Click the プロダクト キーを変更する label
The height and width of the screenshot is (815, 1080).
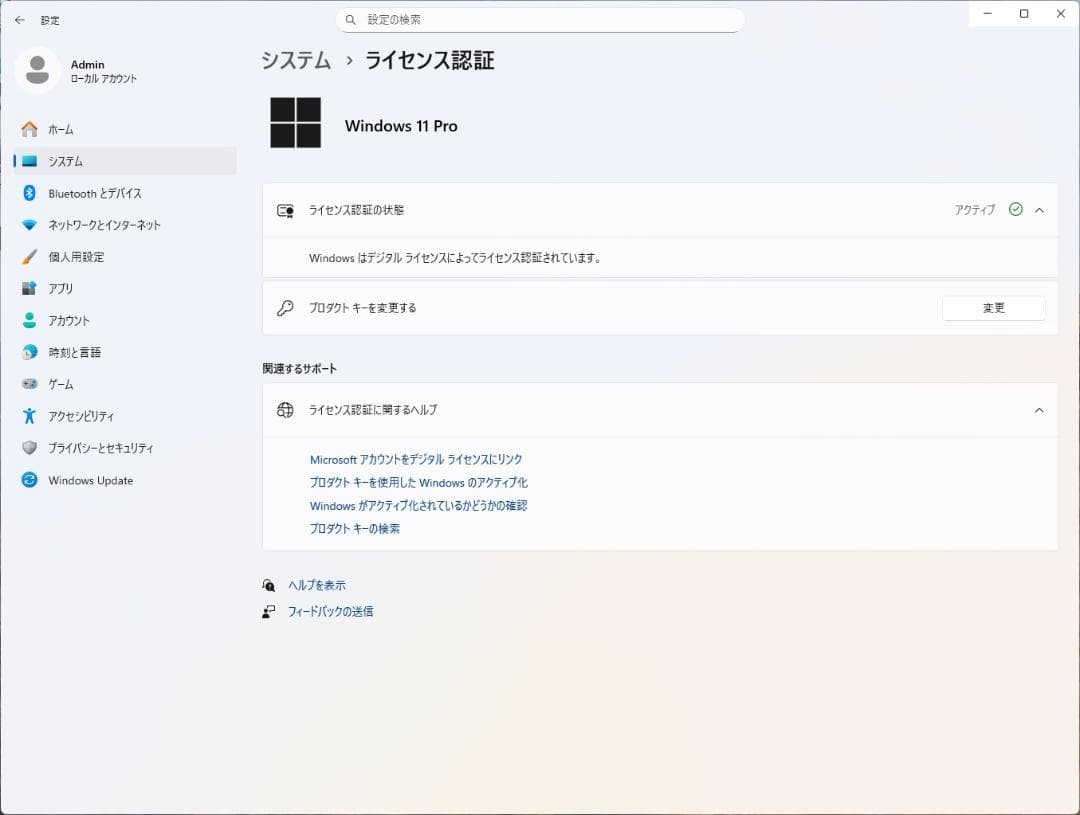pyautogui.click(x=362, y=308)
